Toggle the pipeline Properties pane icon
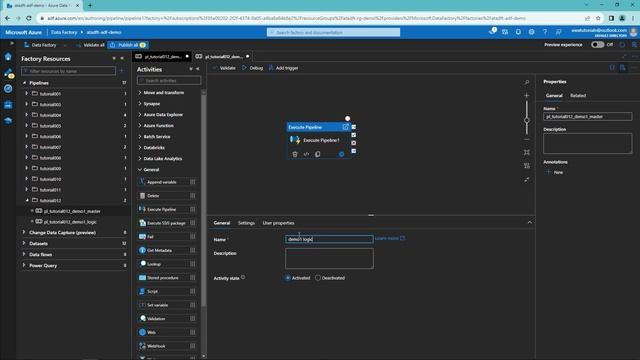The width and height of the screenshot is (640, 360). (622, 68)
